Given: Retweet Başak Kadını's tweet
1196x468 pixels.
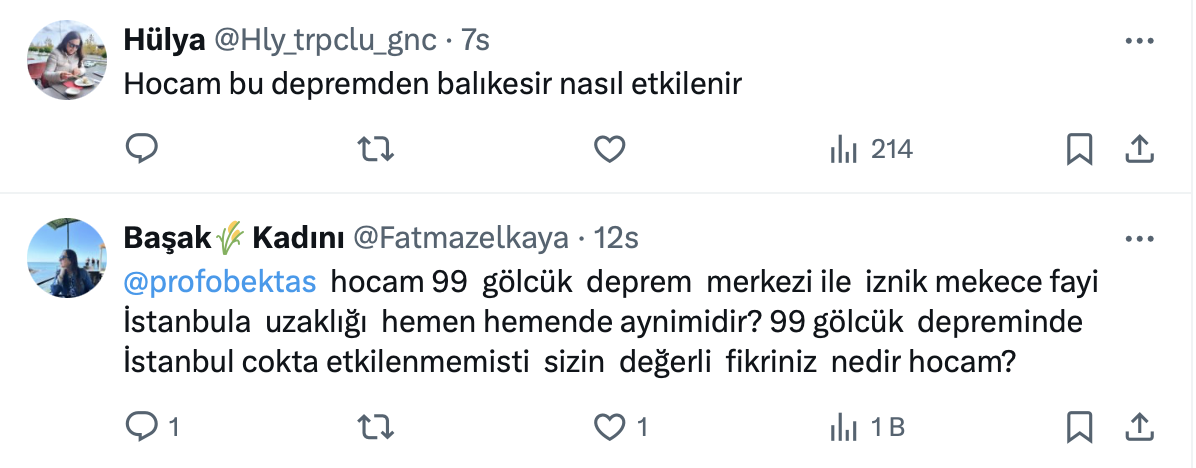Looking at the screenshot, I should [376, 427].
